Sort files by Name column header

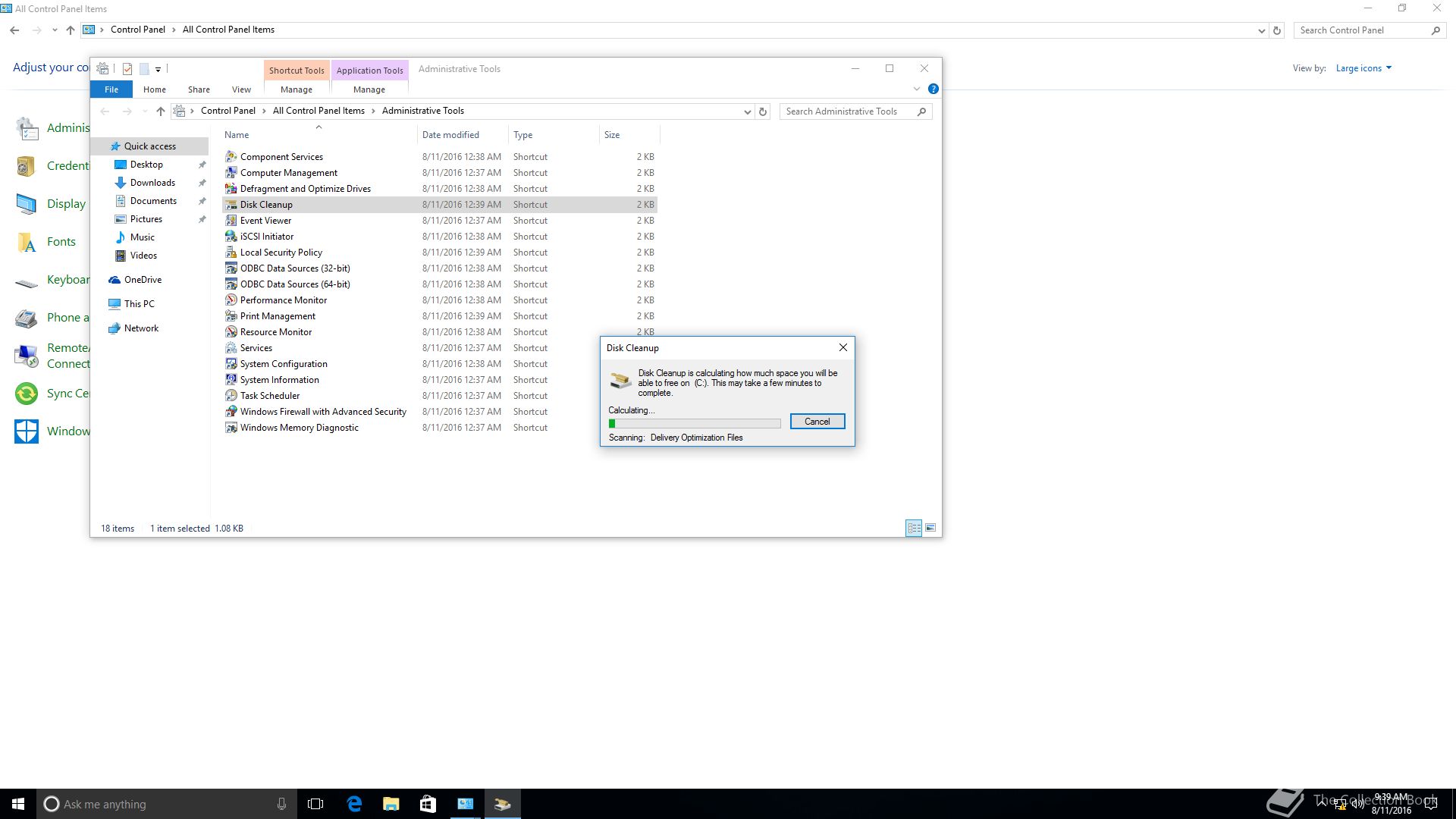pyautogui.click(x=318, y=135)
